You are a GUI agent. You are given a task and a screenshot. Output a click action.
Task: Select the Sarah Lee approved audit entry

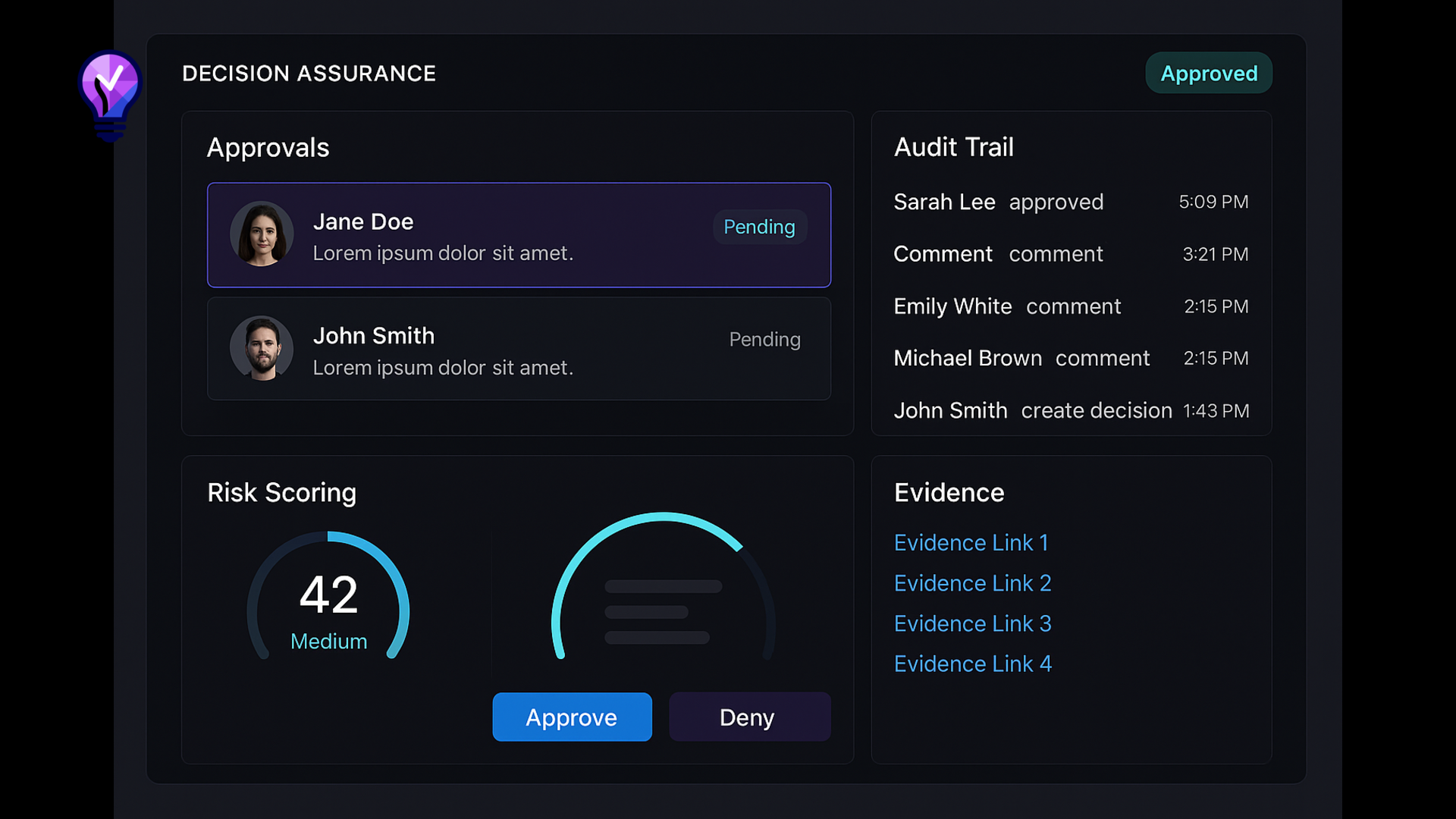tap(1070, 202)
